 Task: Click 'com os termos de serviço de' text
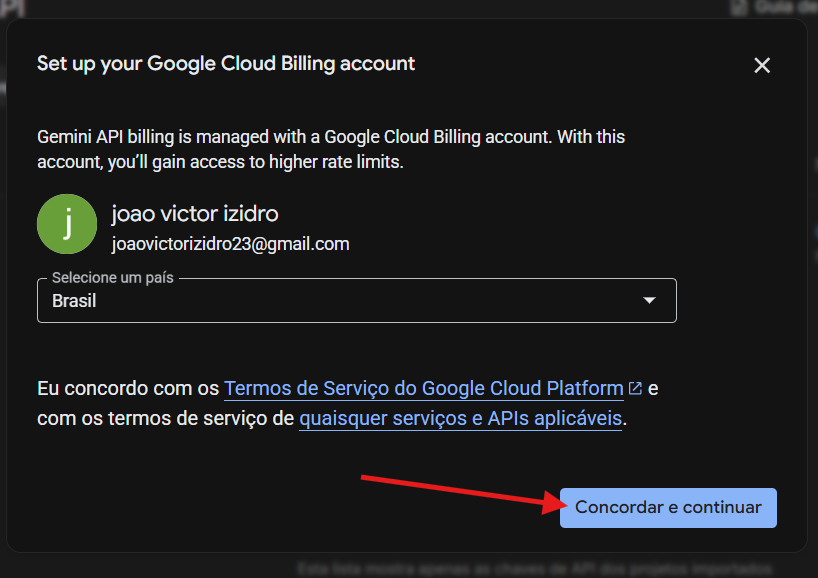point(165,418)
